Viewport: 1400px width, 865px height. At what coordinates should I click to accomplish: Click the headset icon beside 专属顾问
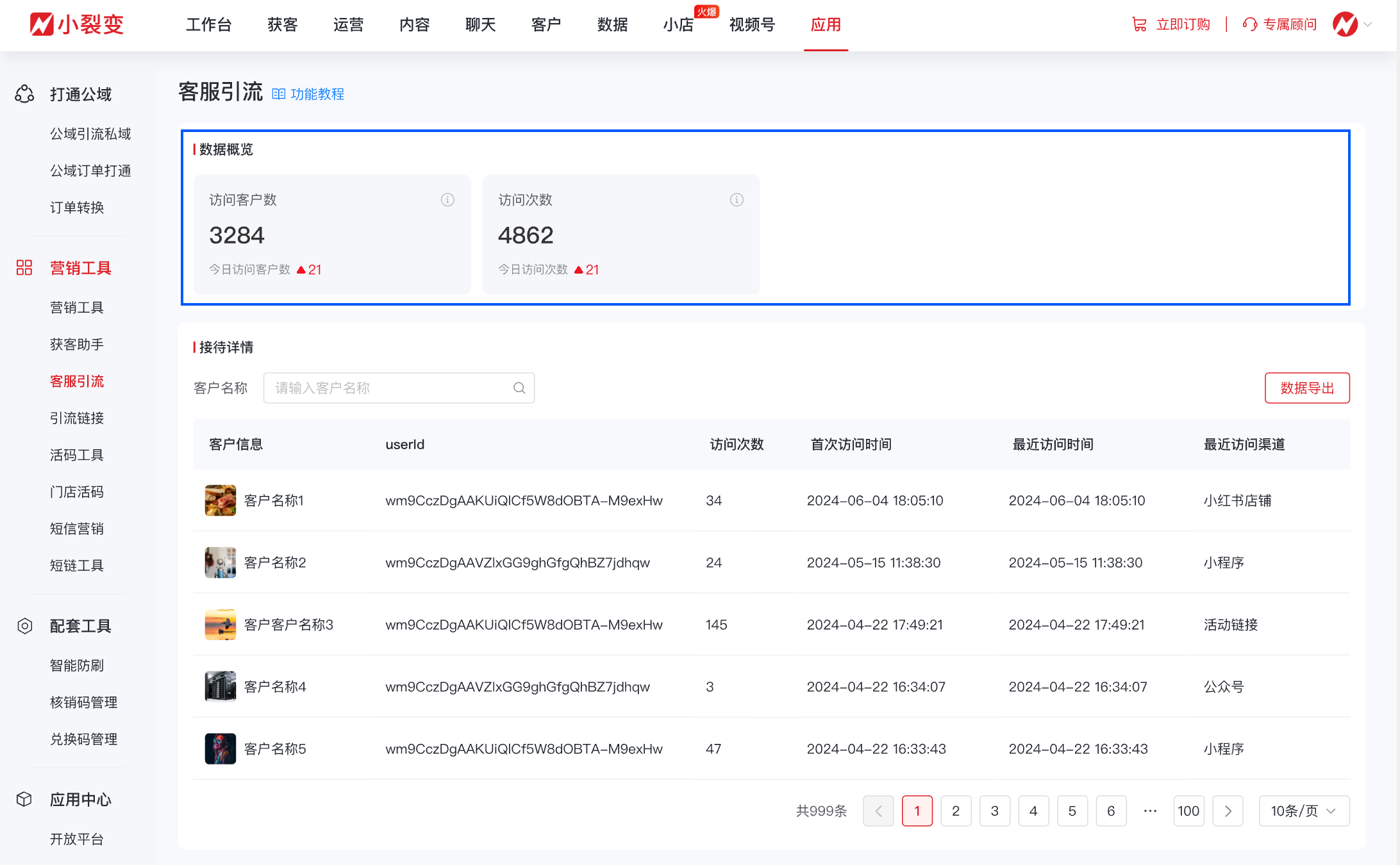pyautogui.click(x=1250, y=24)
